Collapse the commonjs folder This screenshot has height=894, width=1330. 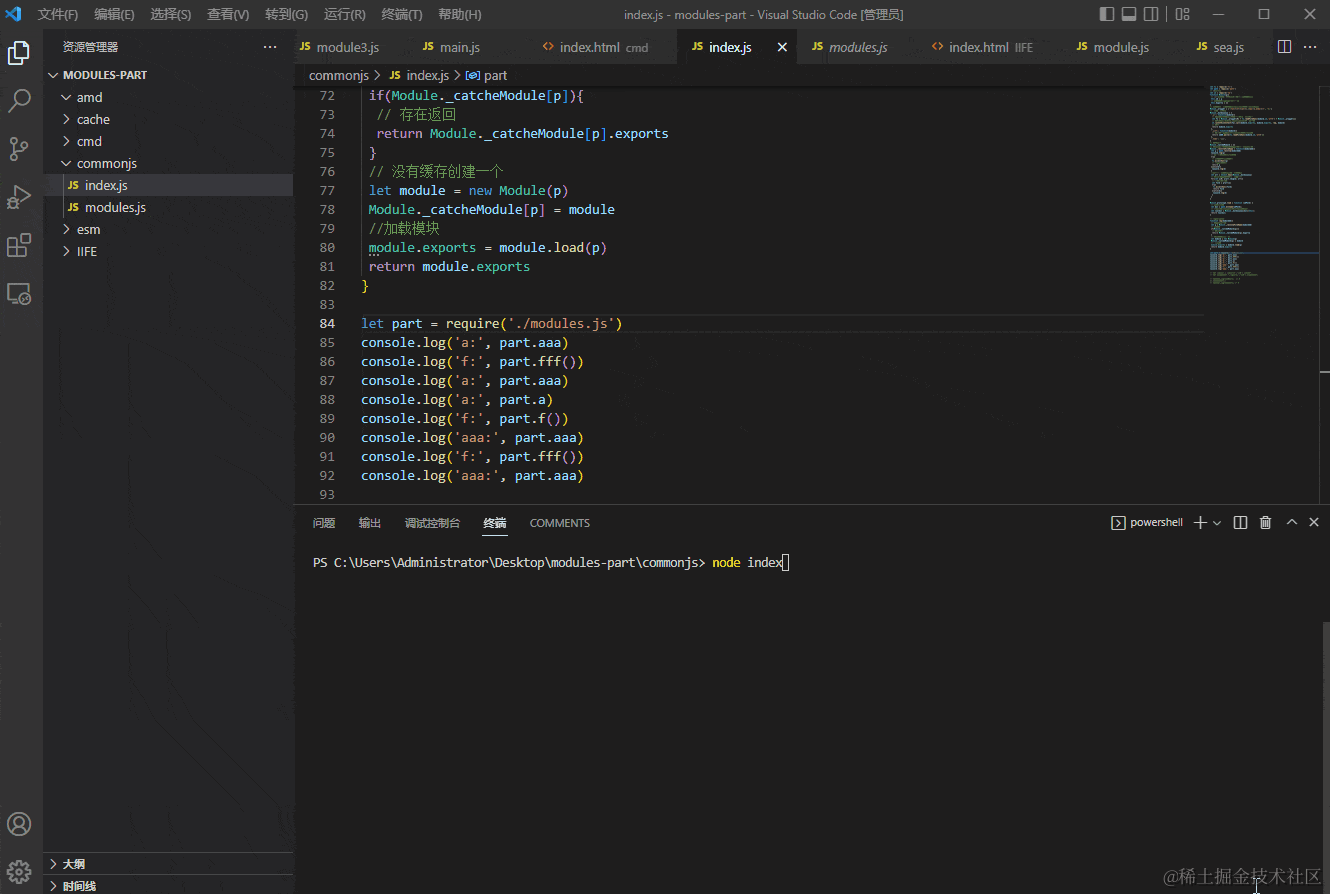point(104,163)
